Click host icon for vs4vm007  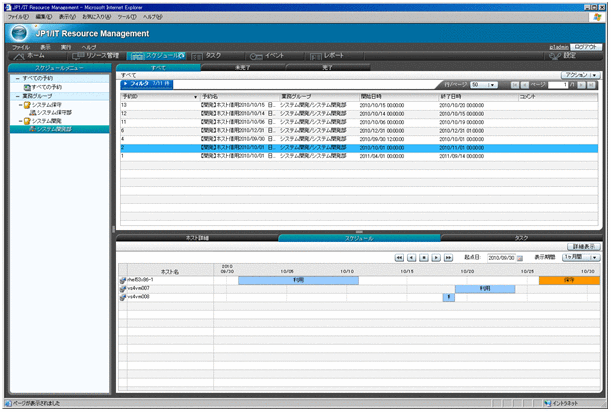(122, 288)
